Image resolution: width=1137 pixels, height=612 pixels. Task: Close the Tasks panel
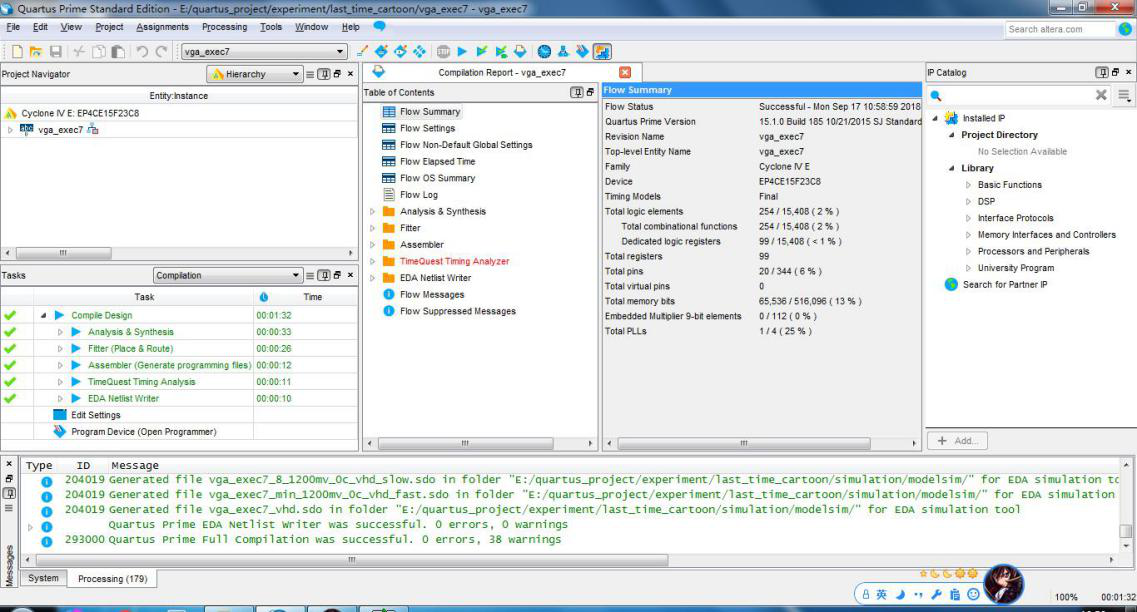(x=350, y=276)
